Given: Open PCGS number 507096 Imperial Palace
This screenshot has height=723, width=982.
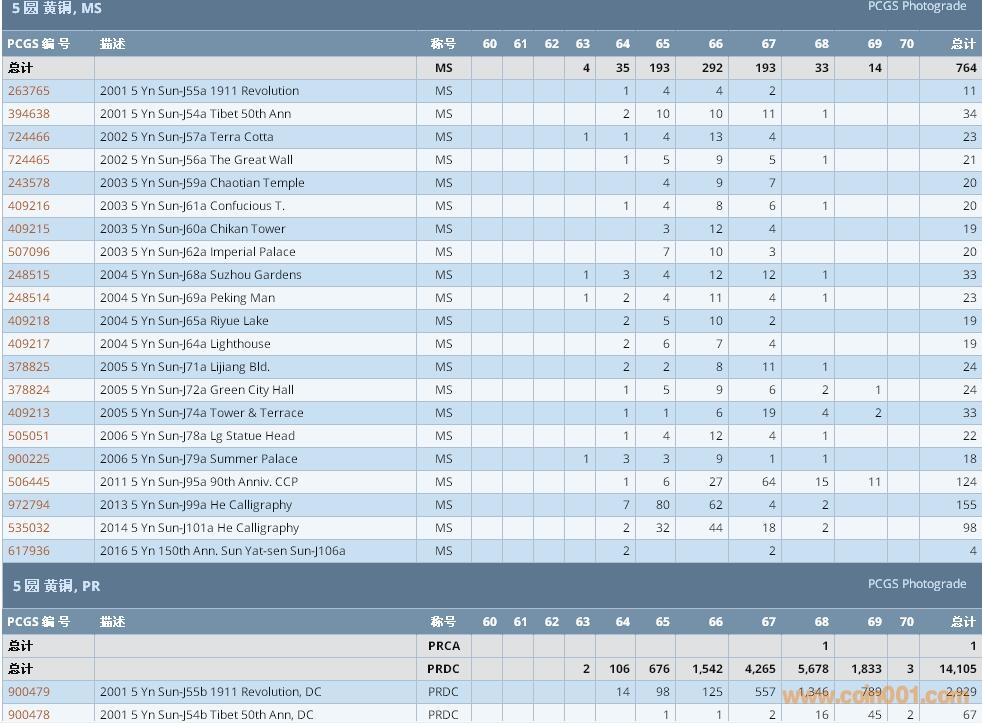Looking at the screenshot, I should pos(28,252).
